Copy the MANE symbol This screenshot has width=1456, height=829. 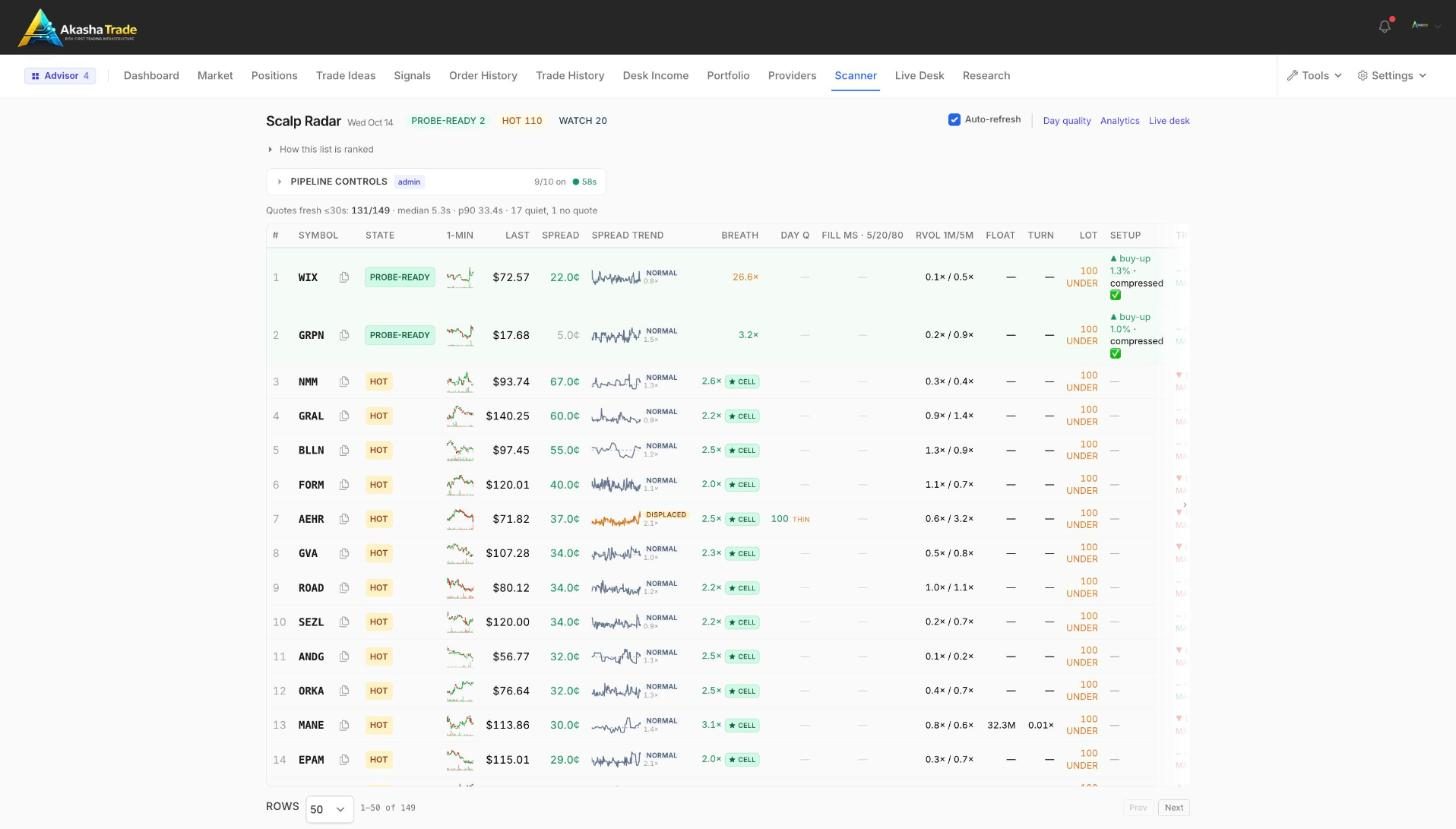click(x=344, y=725)
